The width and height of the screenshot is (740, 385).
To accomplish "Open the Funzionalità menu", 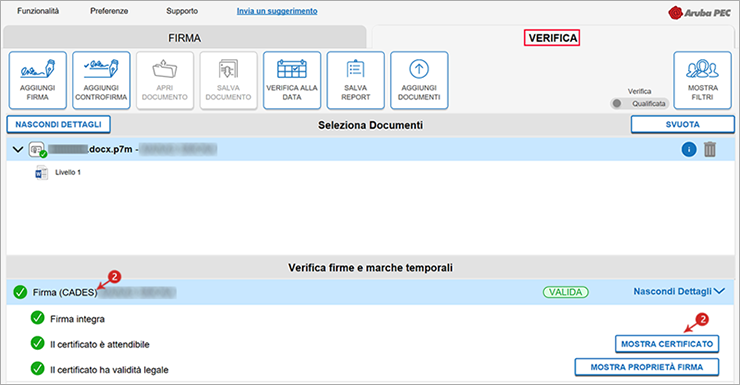I will coord(38,11).
